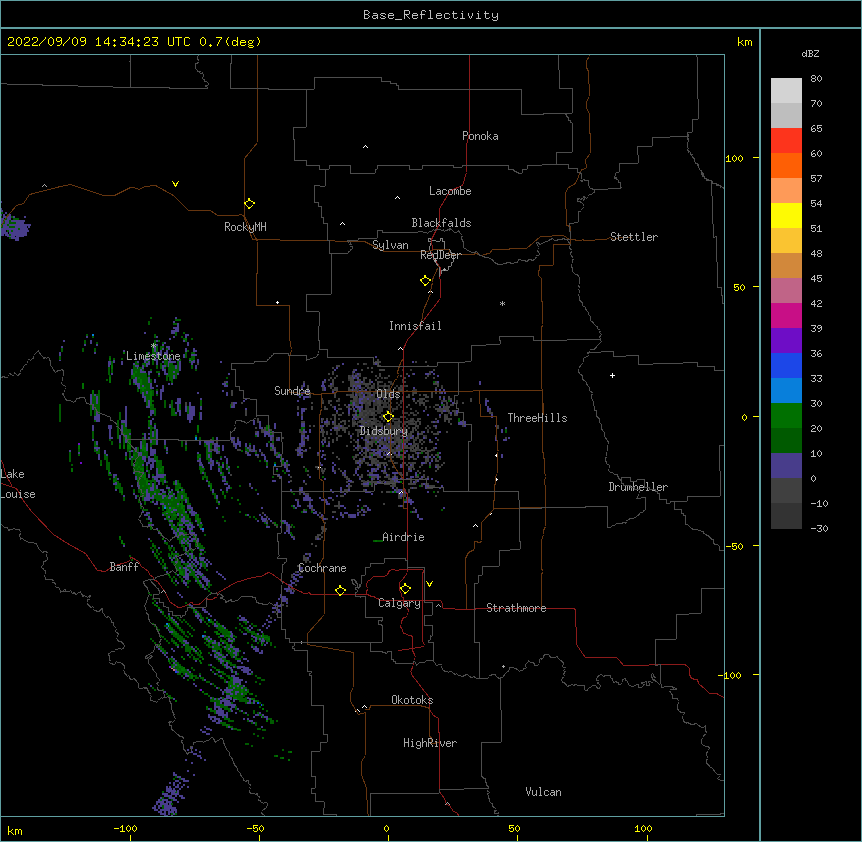Click the yellow V marker northwest of RockyMH
This screenshot has height=842, width=862.
click(x=175, y=184)
